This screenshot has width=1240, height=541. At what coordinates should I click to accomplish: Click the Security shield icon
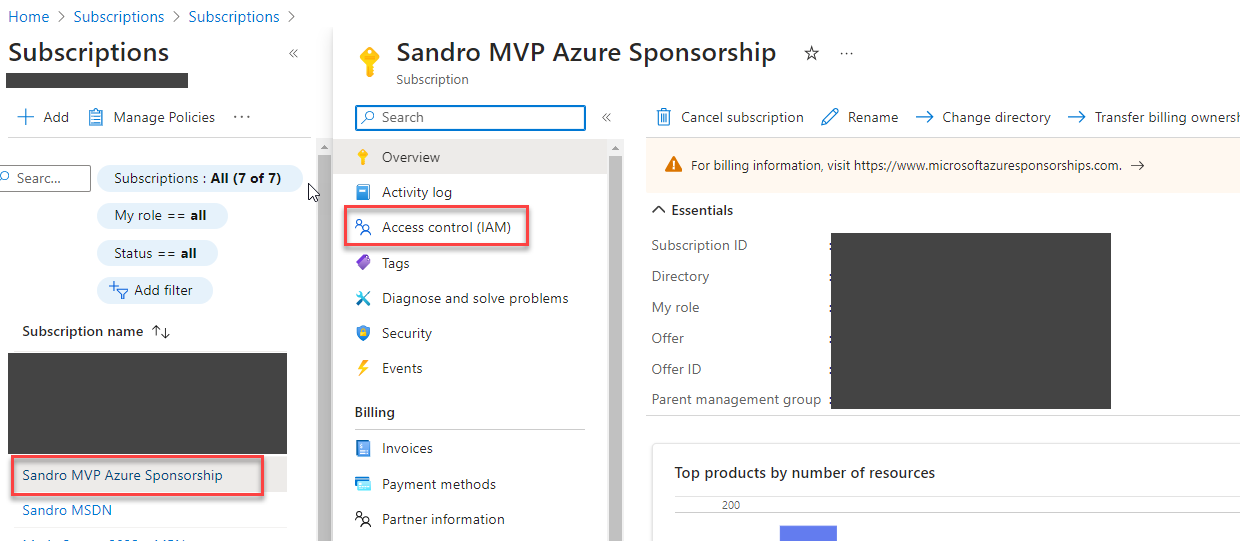(363, 333)
